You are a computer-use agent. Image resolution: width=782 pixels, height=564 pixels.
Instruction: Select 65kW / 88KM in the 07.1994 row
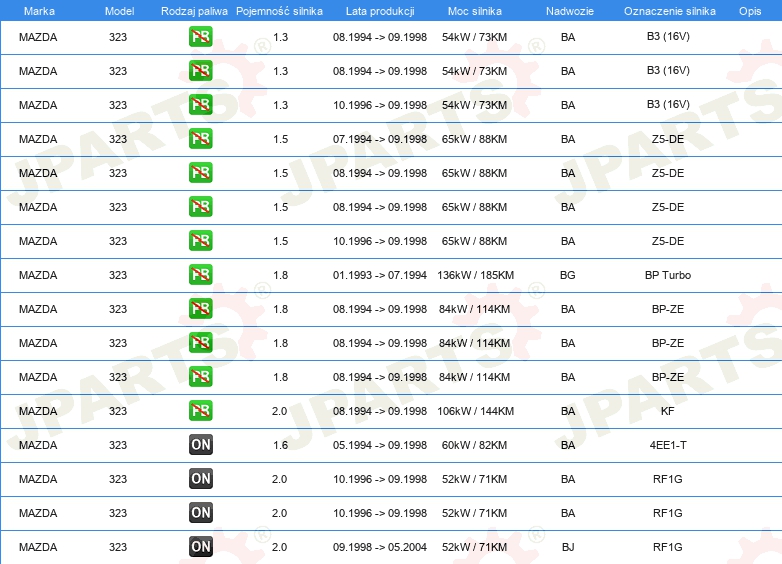pyautogui.click(x=474, y=139)
